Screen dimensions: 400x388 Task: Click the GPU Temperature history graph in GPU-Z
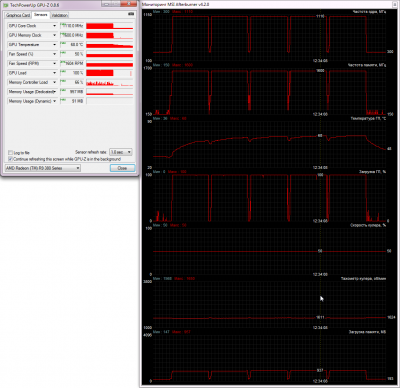110,45
